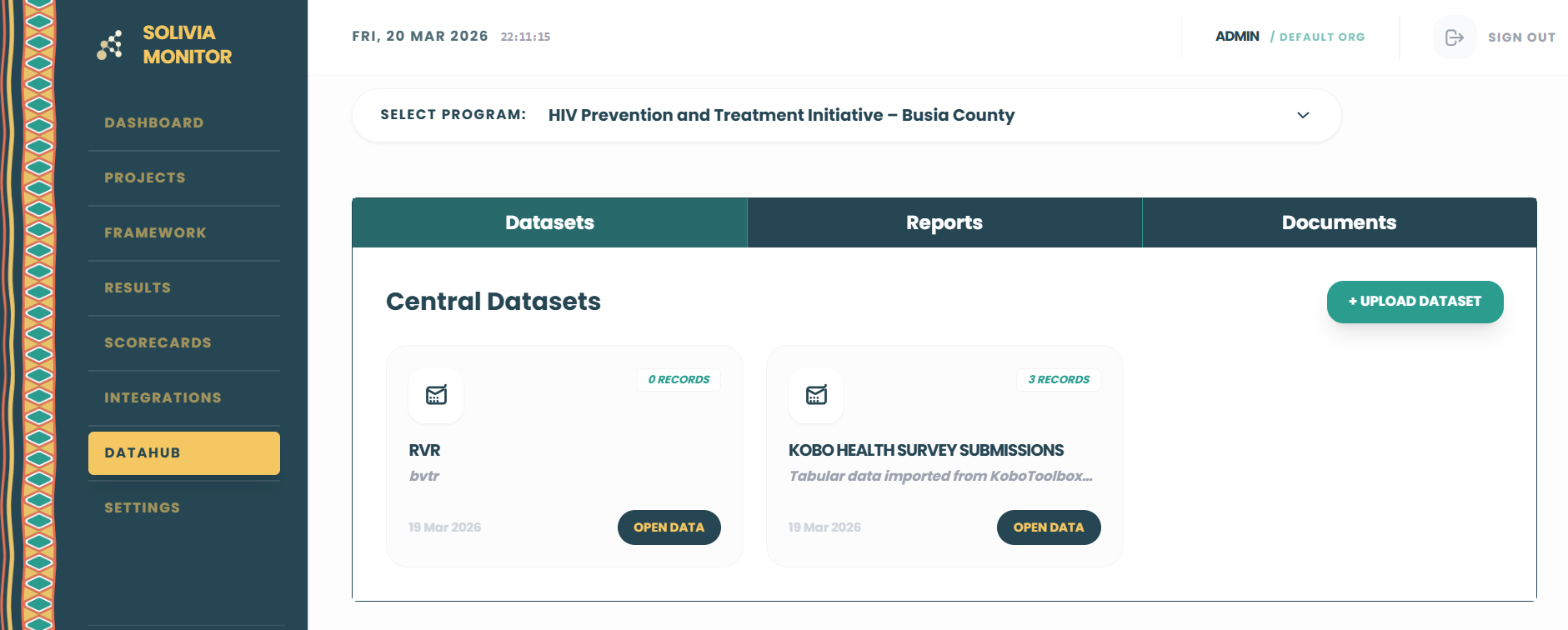Switch to the Datasets tab
The image size is (1568, 630).
click(549, 222)
